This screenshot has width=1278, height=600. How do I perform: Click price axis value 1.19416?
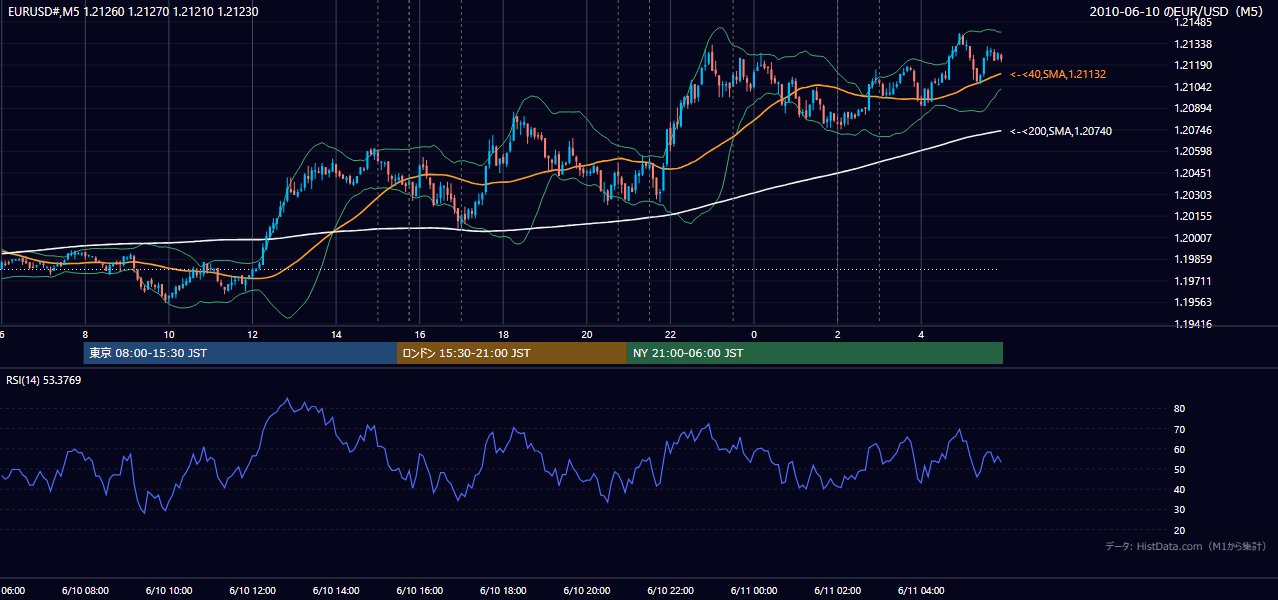point(1193,324)
